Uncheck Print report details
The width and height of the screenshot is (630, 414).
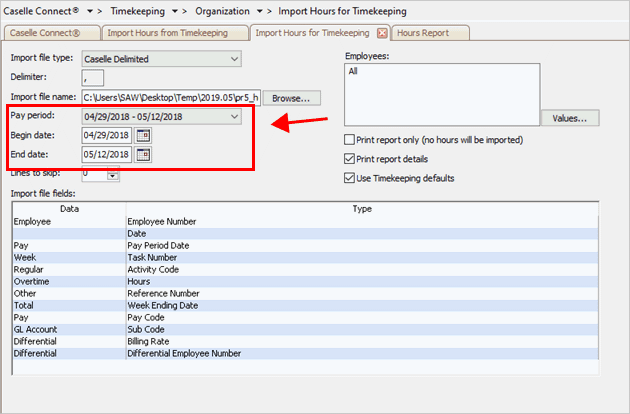pos(349,159)
